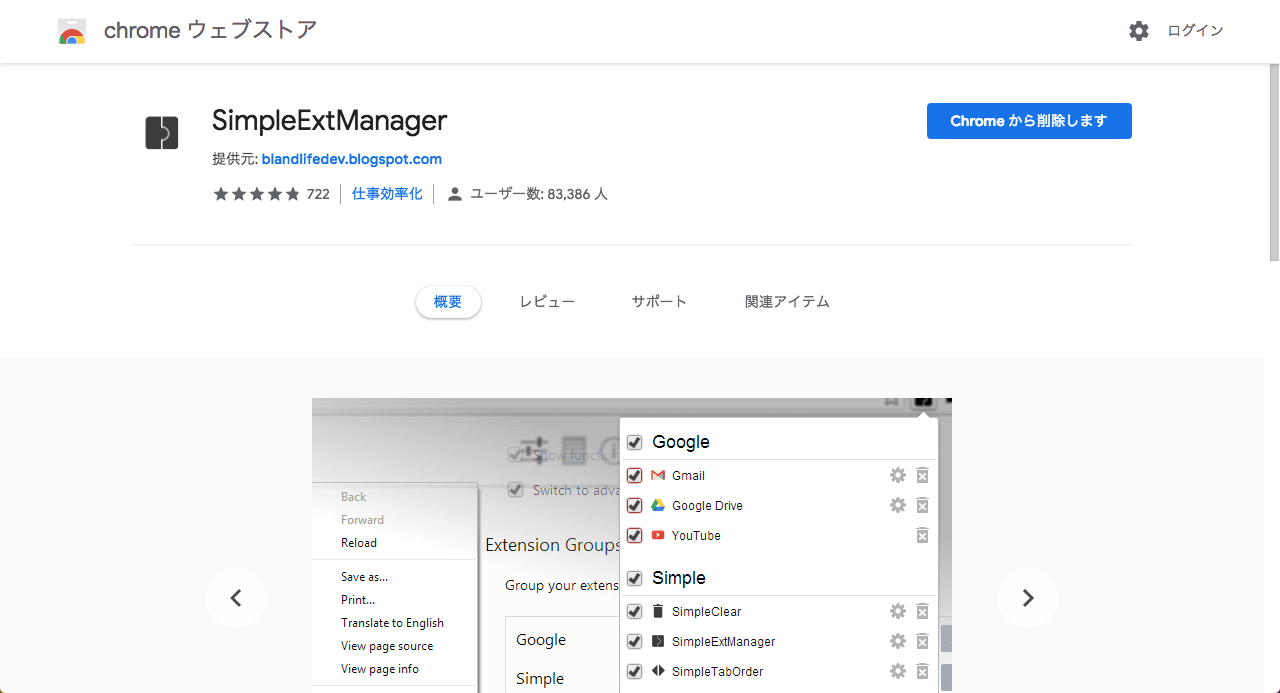Show the next screenshot with right arrow
The height and width of the screenshot is (693, 1280).
click(x=1028, y=598)
